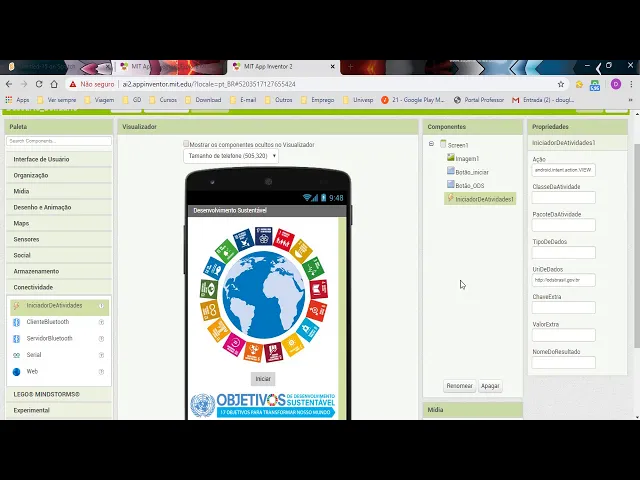The image size is (640, 480).
Task: Expand the Mídia palette section
Action: click(x=59, y=191)
